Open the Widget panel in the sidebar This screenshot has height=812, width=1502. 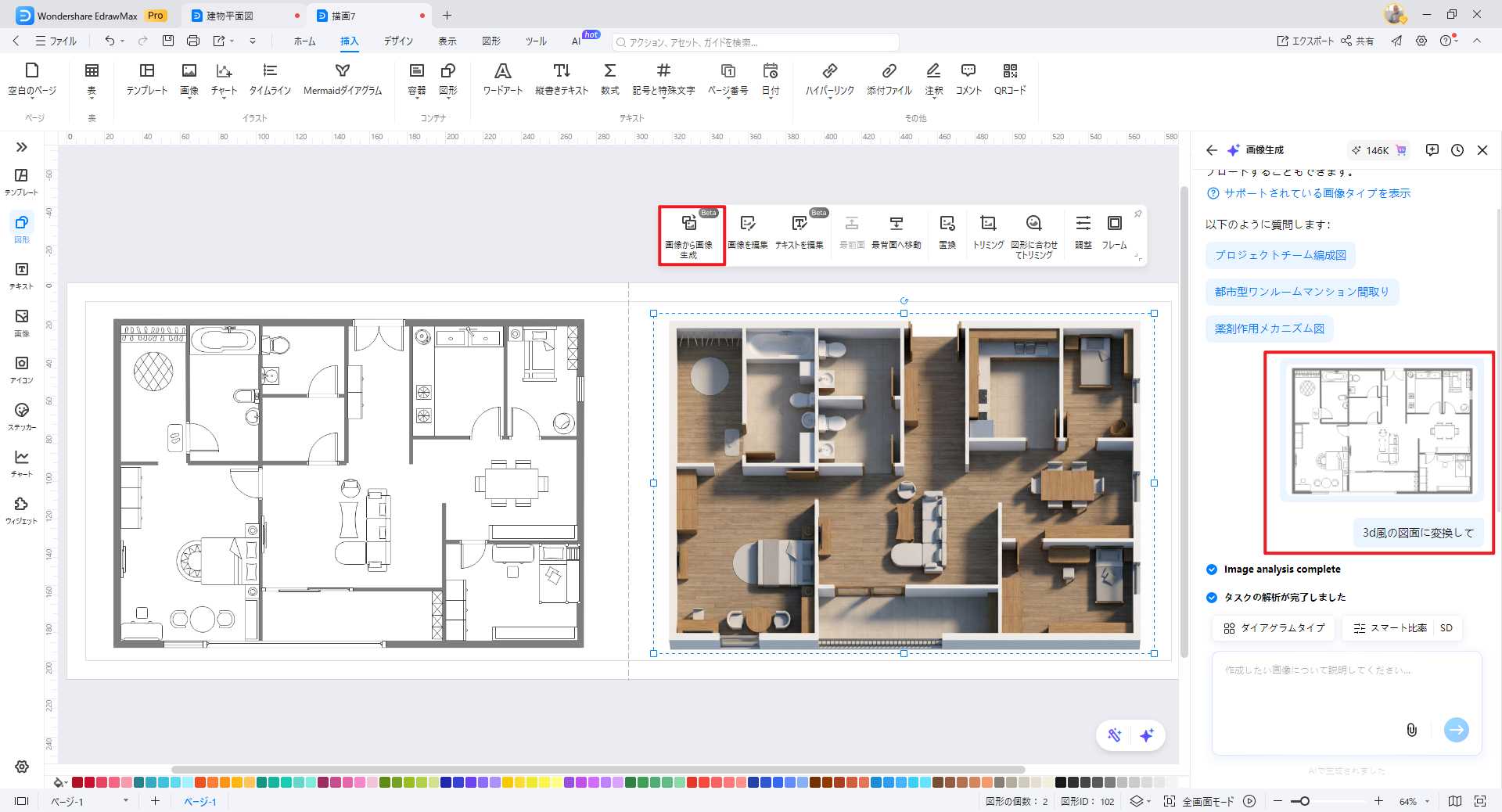tap(22, 510)
